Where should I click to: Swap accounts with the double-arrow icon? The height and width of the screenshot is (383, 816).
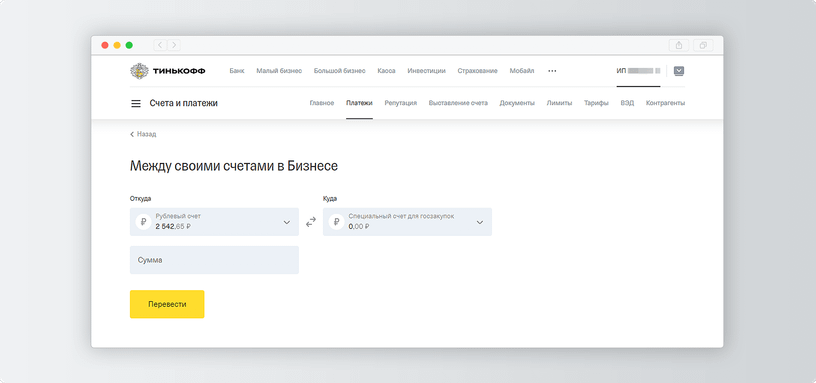(x=311, y=222)
